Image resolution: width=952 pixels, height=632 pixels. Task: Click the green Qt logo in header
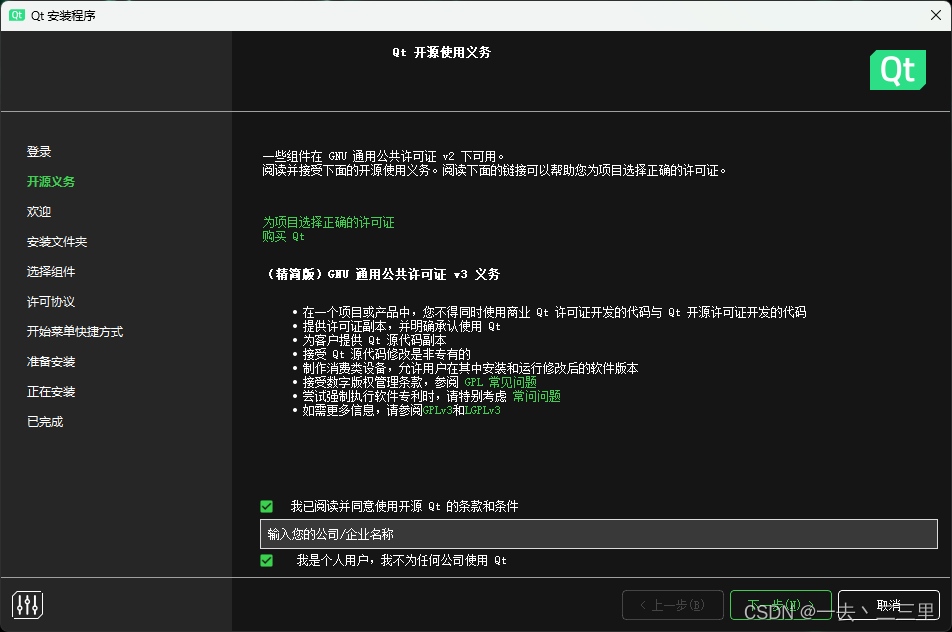pos(897,70)
